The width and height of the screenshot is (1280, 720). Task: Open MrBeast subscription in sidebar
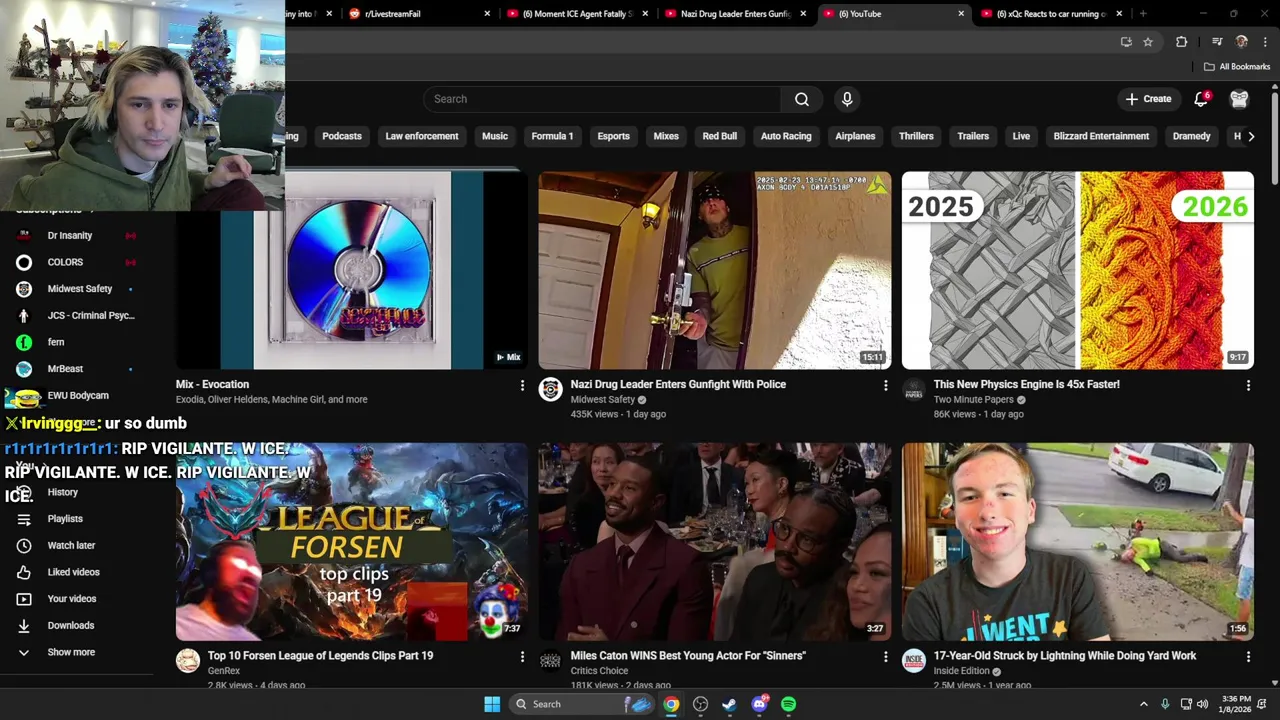click(77, 369)
